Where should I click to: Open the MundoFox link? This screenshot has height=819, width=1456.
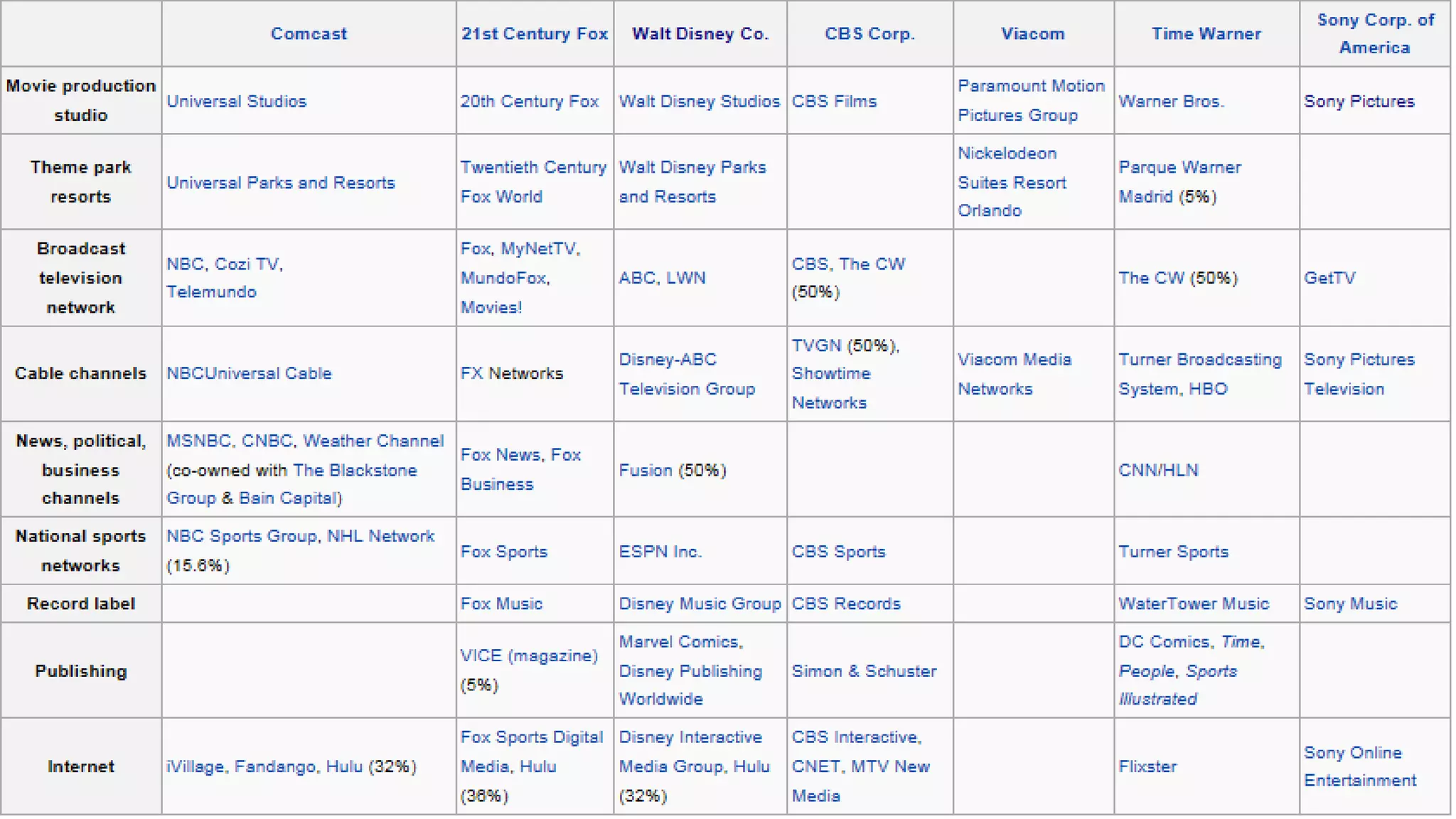click(x=503, y=277)
